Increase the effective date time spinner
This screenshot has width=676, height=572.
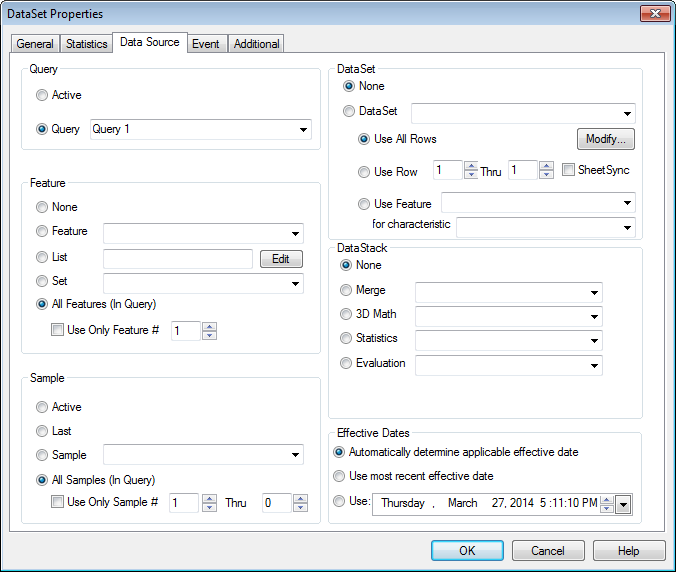[606, 499]
